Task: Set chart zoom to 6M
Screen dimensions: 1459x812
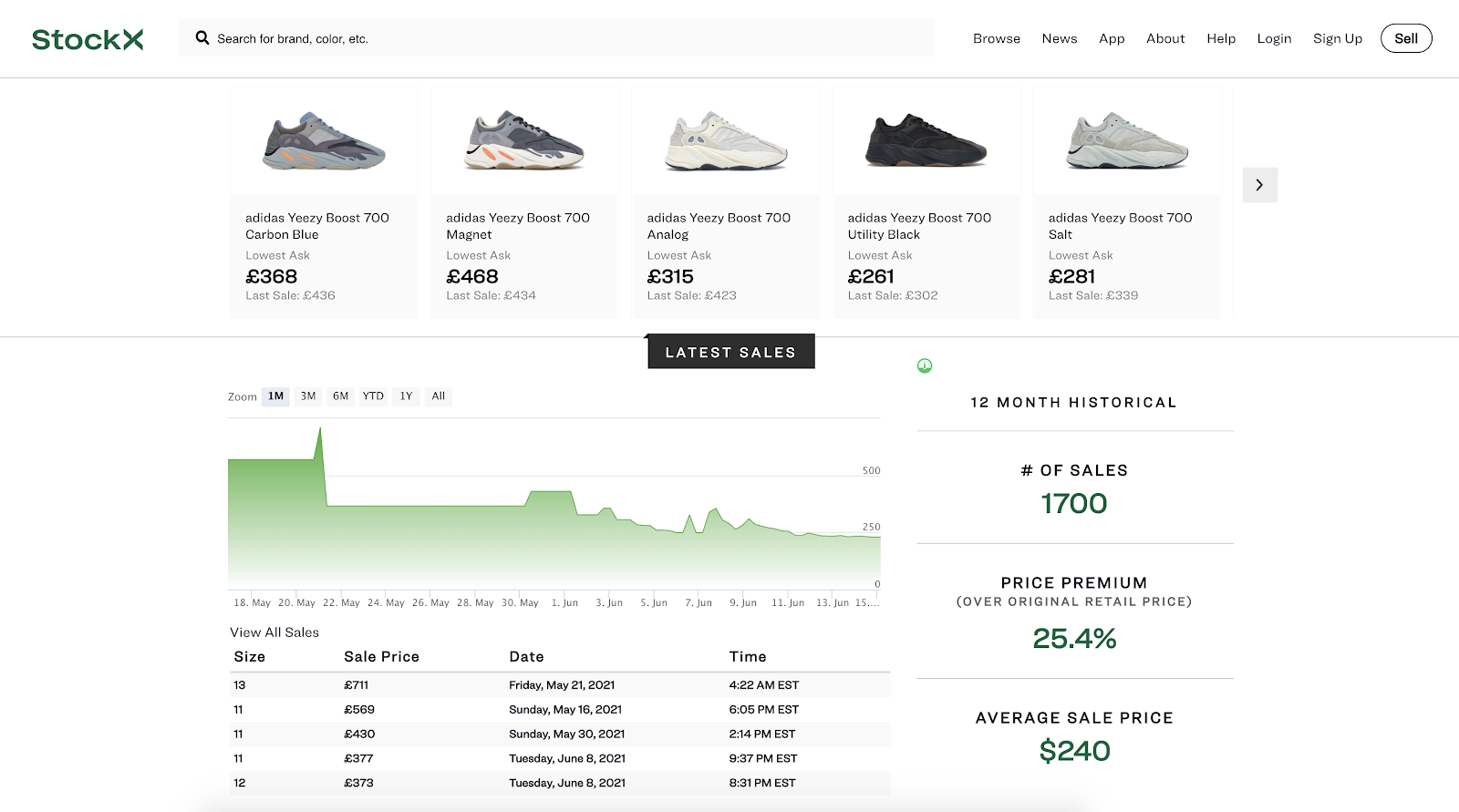Action: [x=341, y=396]
